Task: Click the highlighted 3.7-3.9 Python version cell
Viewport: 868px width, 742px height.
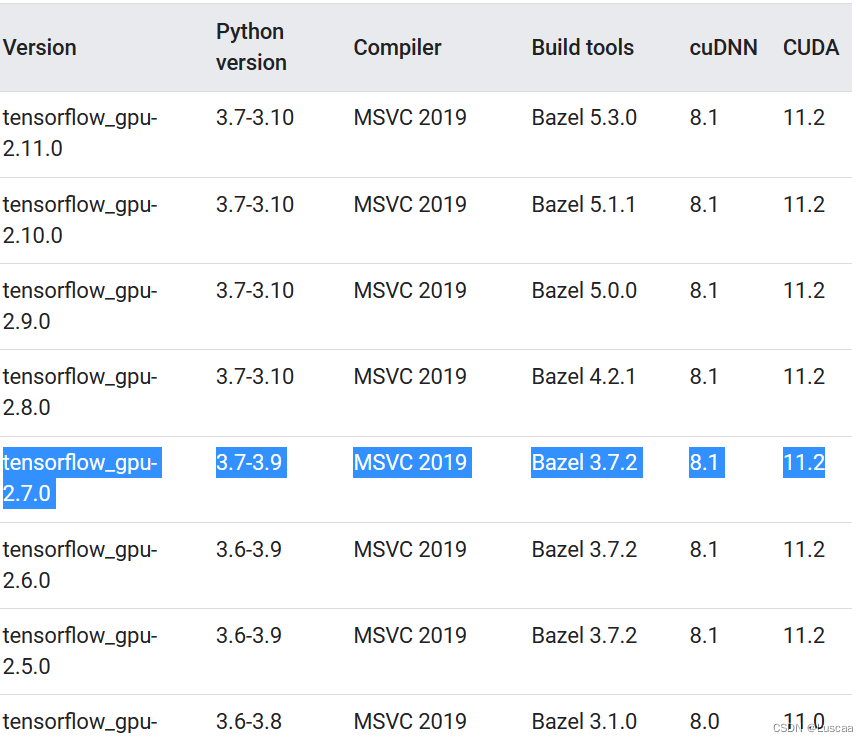Action: pos(251,462)
